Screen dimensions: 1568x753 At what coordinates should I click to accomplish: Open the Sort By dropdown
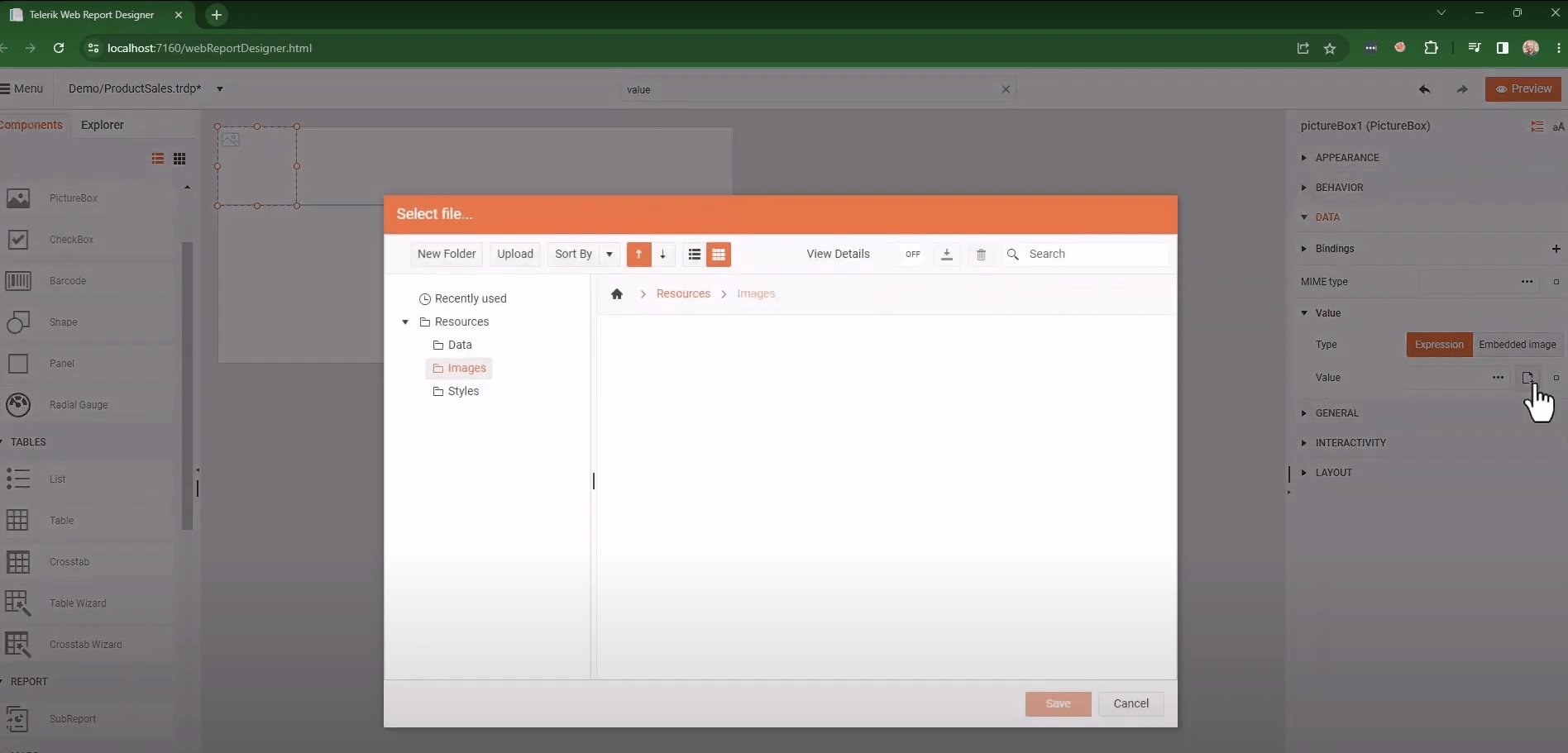582,254
